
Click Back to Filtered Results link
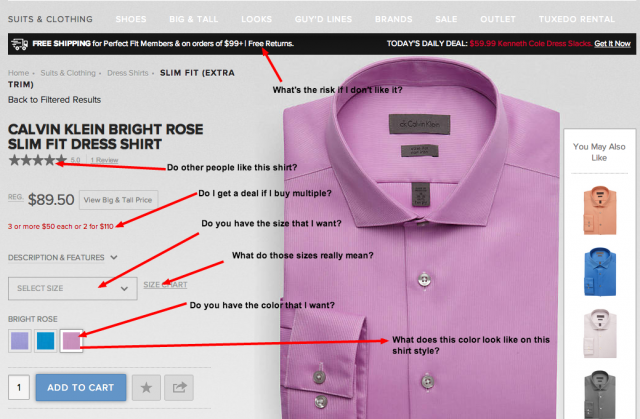tap(54, 100)
